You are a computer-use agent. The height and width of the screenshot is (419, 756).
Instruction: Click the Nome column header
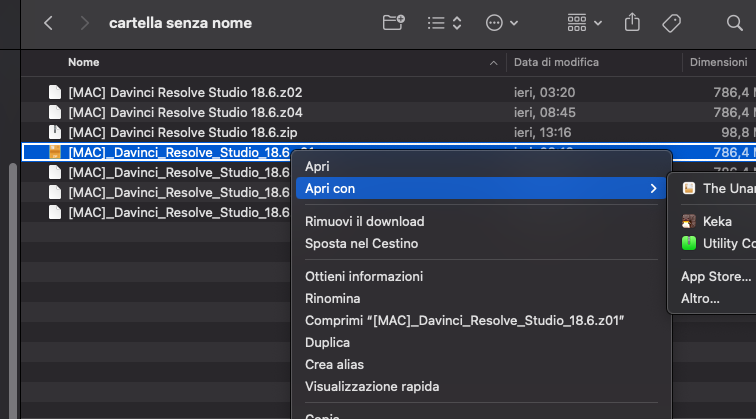(x=83, y=62)
